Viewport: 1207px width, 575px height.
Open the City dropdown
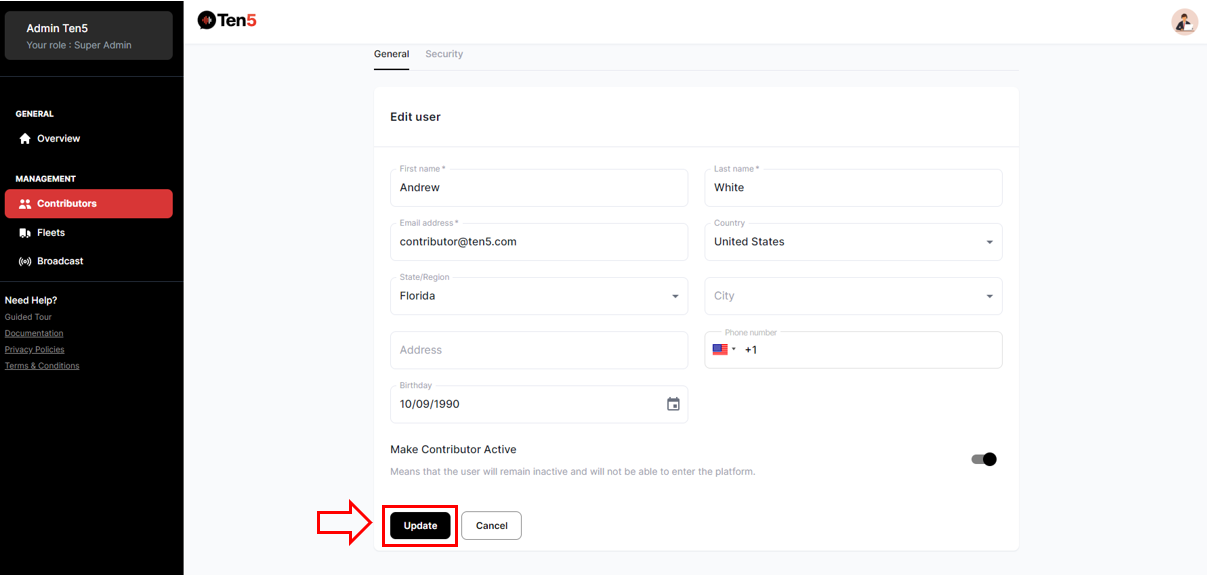989,296
